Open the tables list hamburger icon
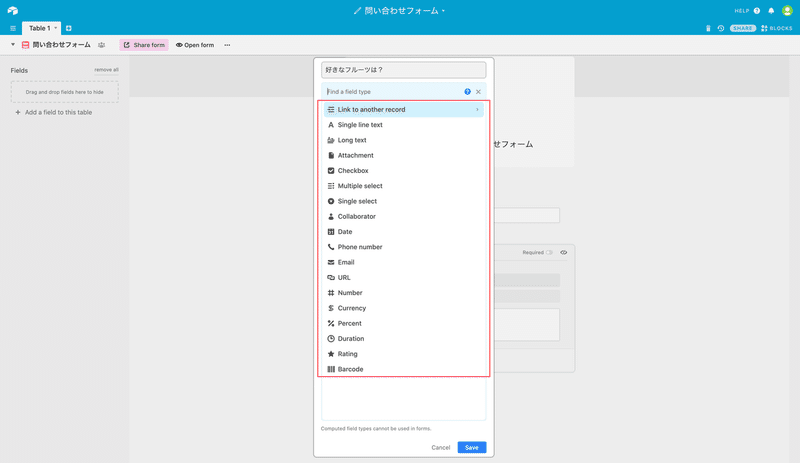 click(x=13, y=28)
